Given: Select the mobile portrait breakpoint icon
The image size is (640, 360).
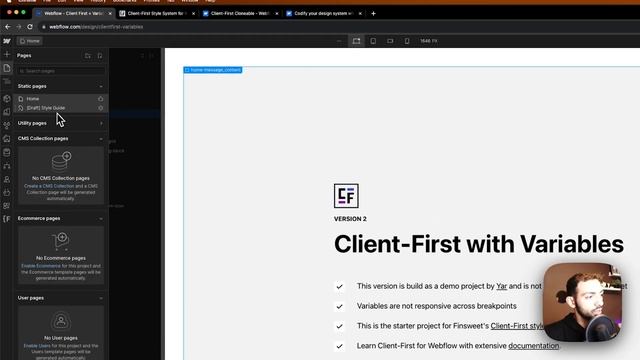Looking at the screenshot, I should [407, 41].
